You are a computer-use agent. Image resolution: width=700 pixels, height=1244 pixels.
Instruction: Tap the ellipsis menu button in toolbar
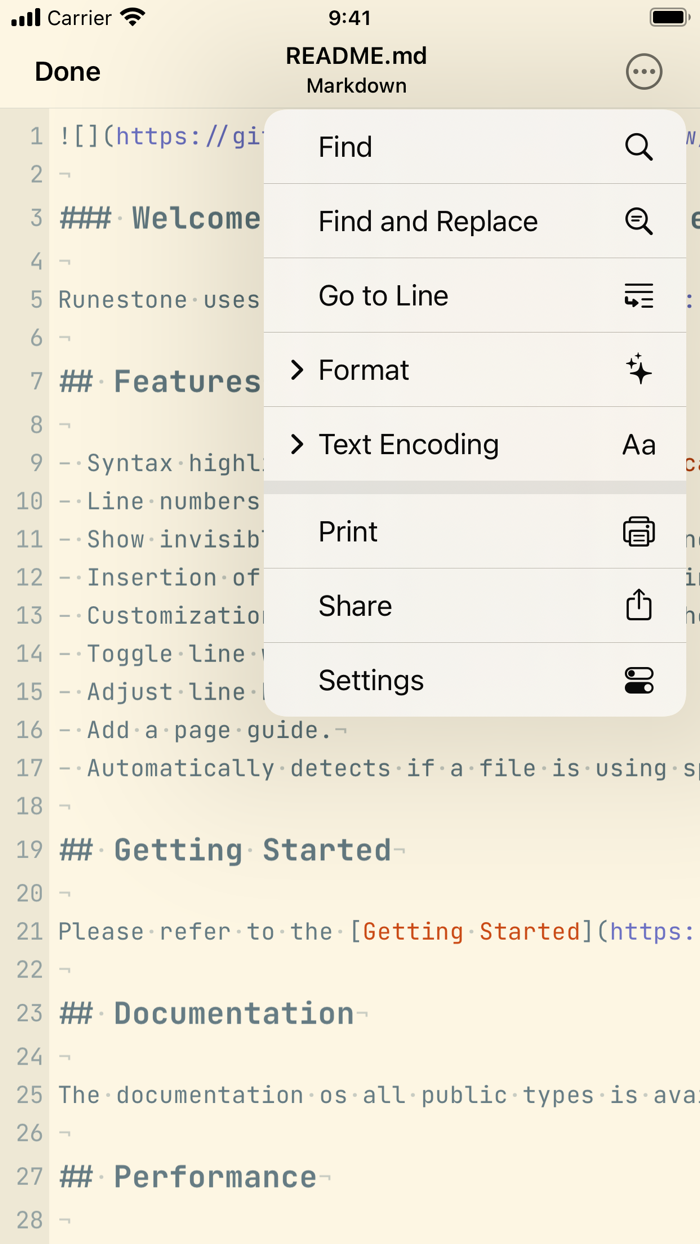(x=644, y=71)
